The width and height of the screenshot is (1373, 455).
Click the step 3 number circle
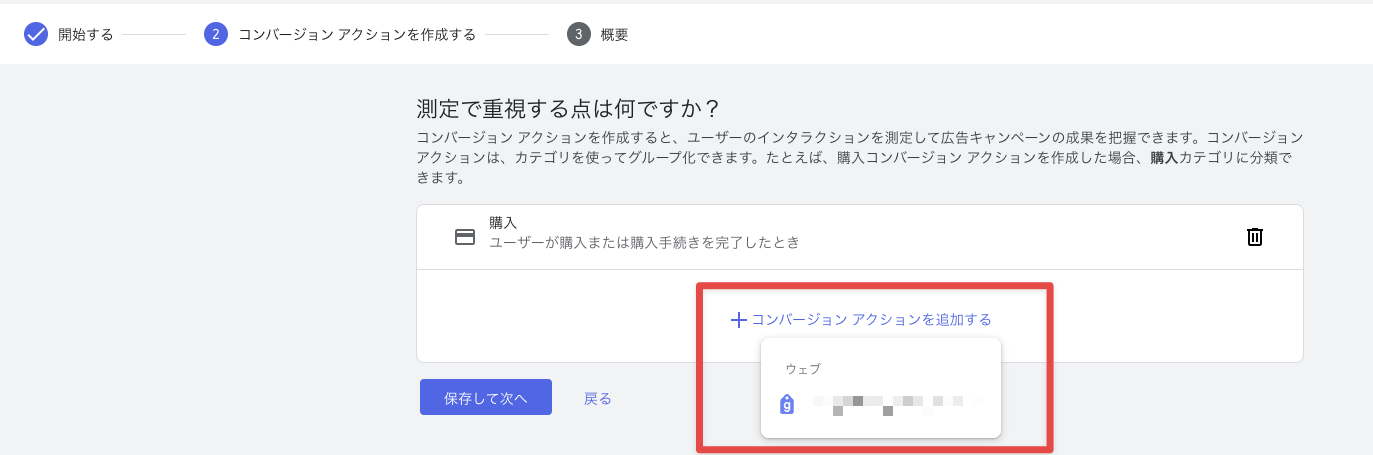coord(578,35)
